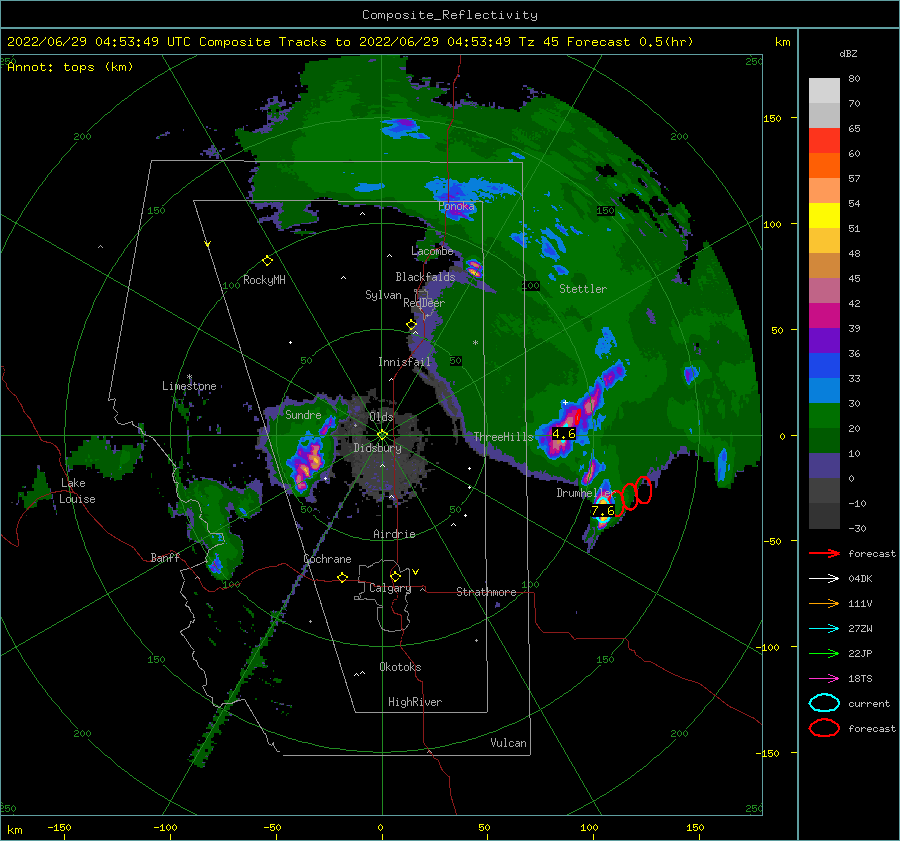900x841 pixels.
Task: Click the Strathmore city label
Action: pos(486,592)
